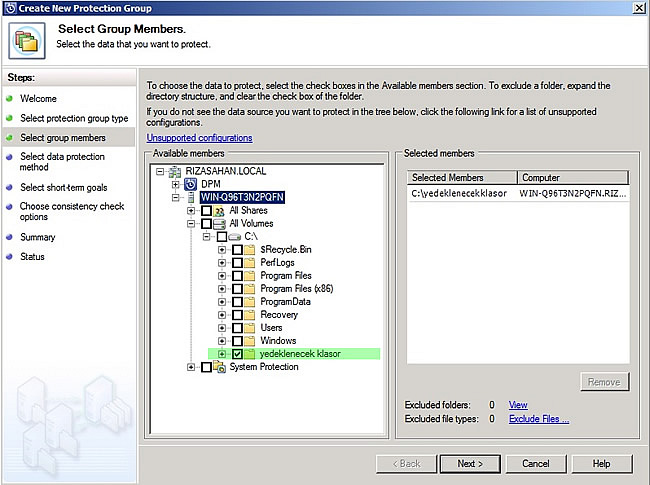This screenshot has width=650, height=485.
Task: Check the Program Files checkbox
Action: [237, 276]
